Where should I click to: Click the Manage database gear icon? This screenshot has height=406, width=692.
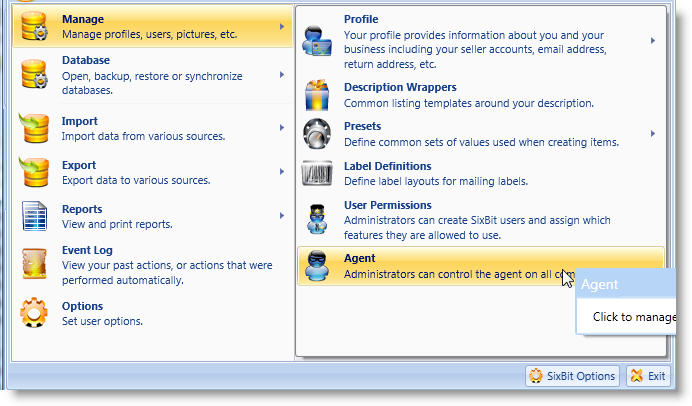[x=34, y=27]
